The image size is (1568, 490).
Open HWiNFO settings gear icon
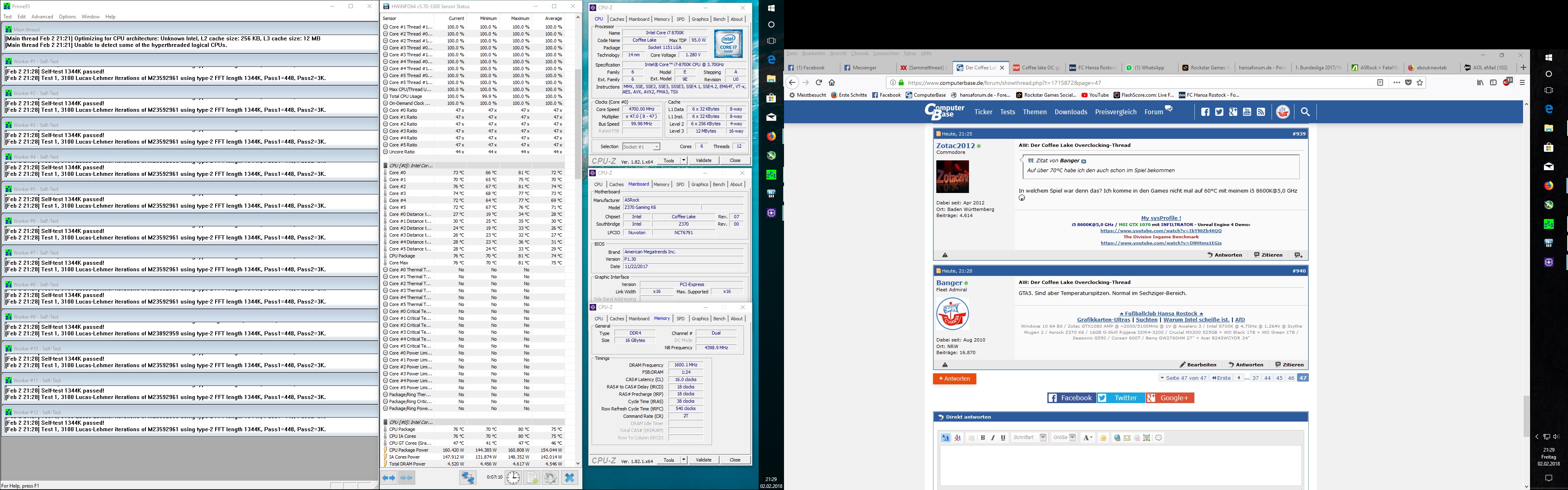pos(551,478)
